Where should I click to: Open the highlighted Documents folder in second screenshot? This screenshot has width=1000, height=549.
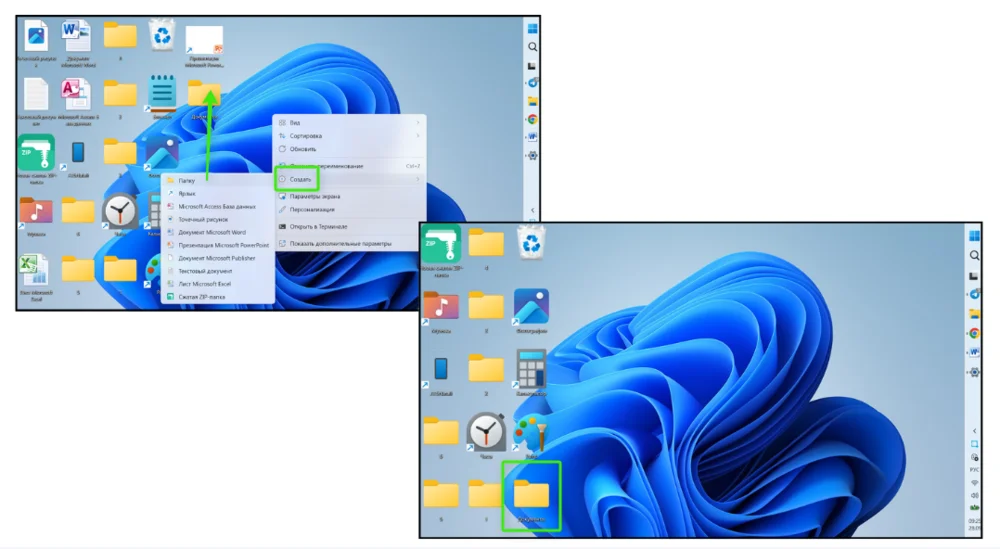531,495
